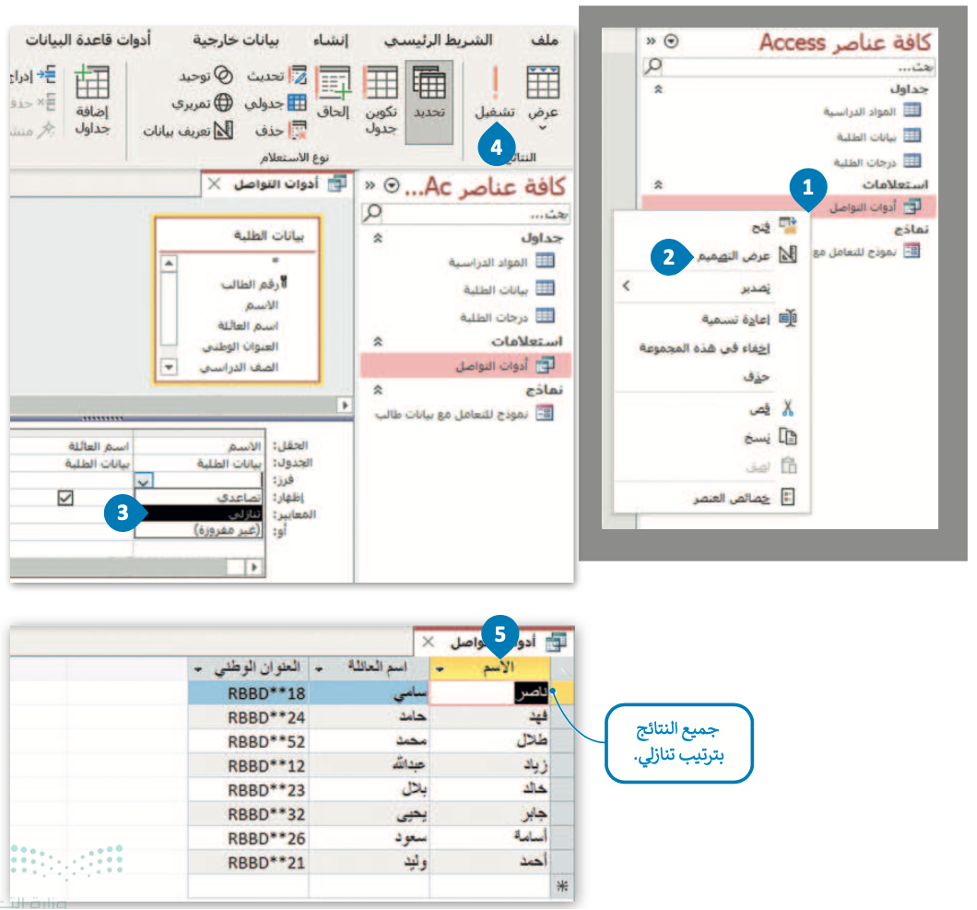Image resolution: width=977 pixels, height=910 pixels.
Task: Click the فتح (Open) icon in the context menu
Action: [788, 226]
